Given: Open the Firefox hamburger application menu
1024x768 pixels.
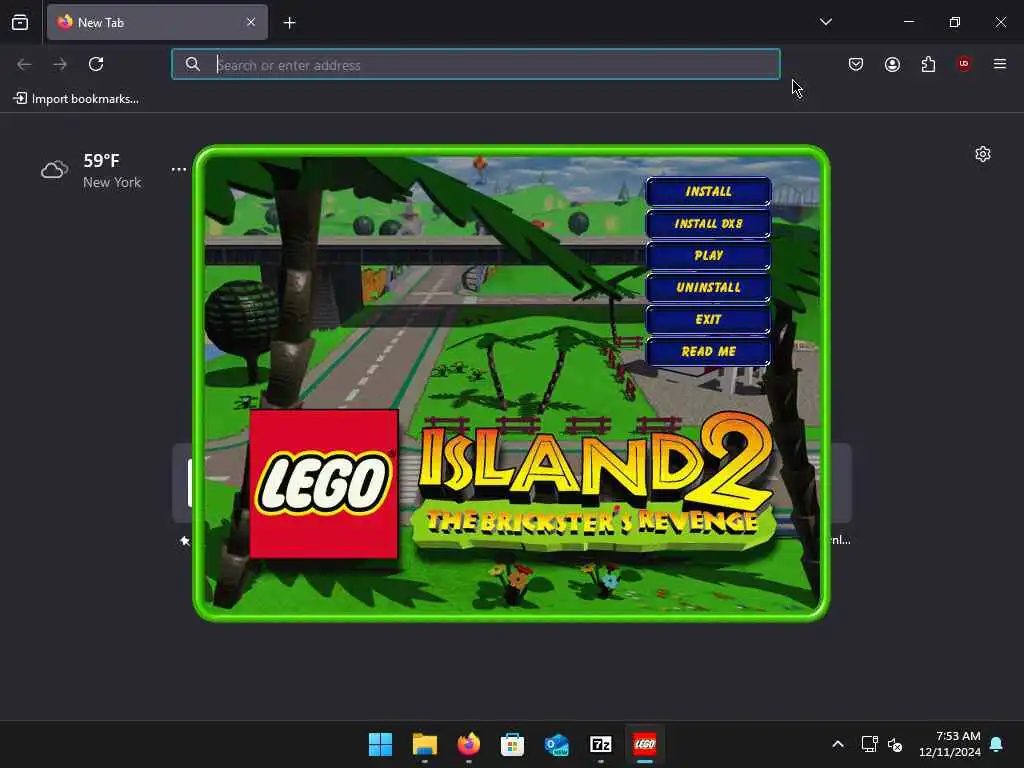Looking at the screenshot, I should tap(1000, 64).
